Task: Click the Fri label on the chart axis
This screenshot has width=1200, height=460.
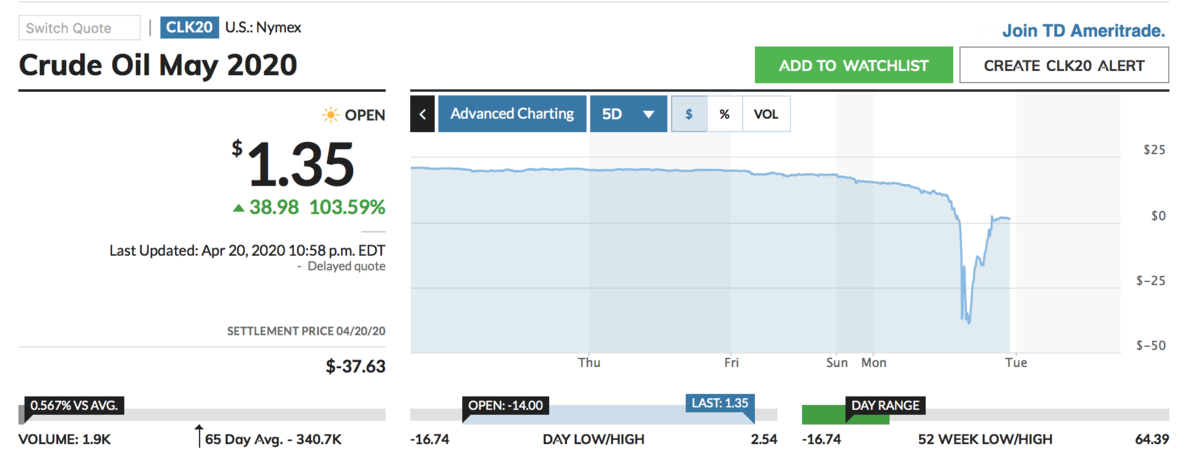Action: coord(731,363)
